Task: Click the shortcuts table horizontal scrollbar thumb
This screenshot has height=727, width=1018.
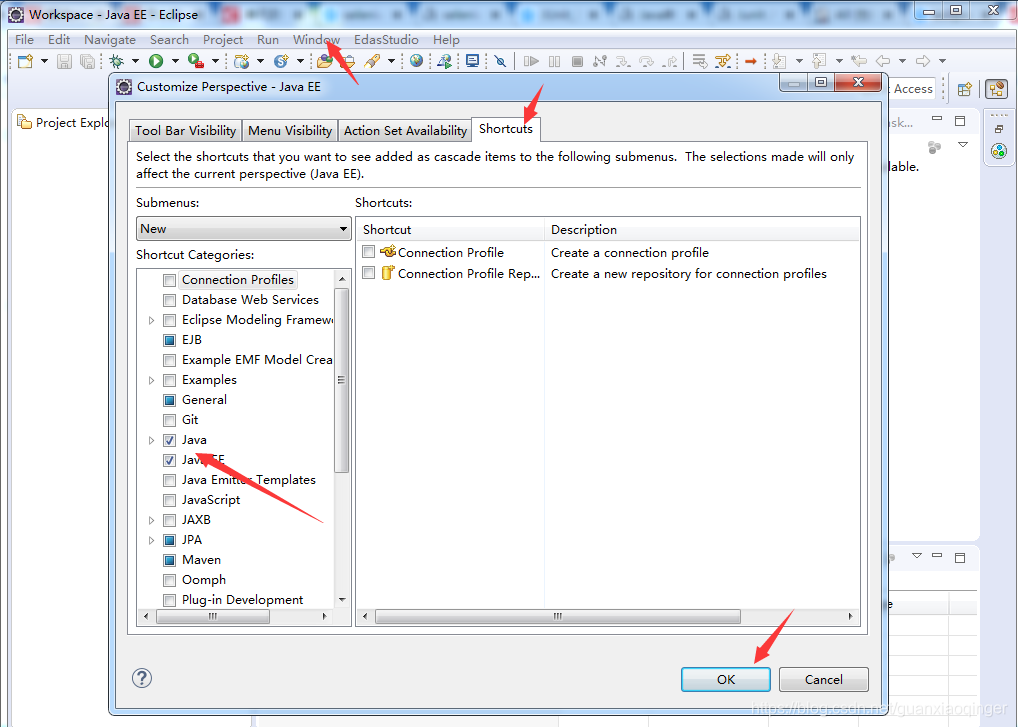Action: click(x=558, y=616)
